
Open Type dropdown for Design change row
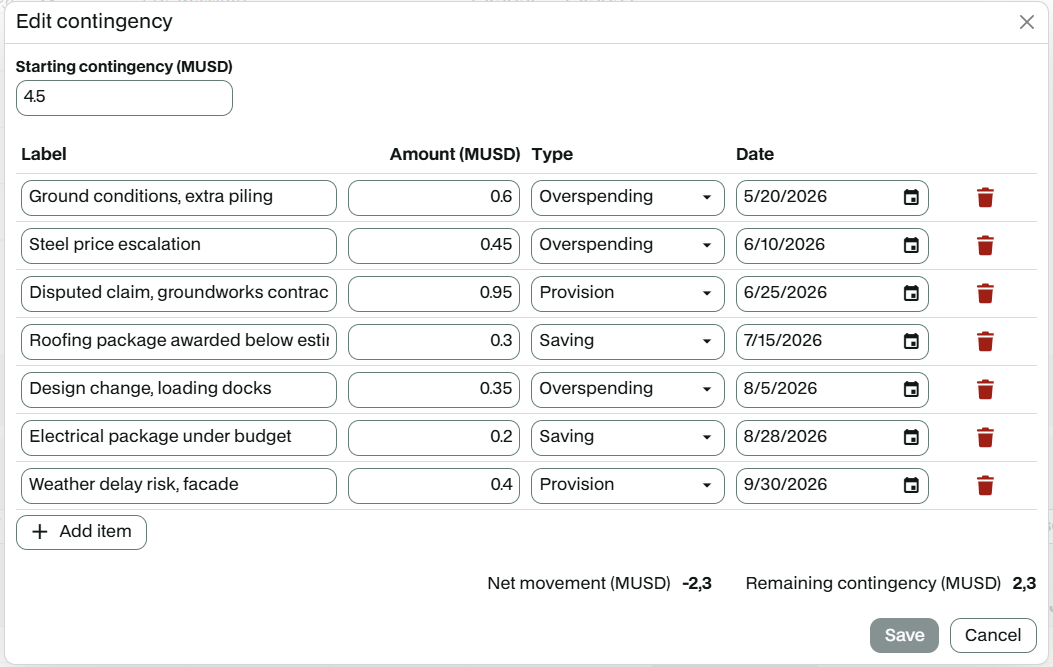[627, 390]
